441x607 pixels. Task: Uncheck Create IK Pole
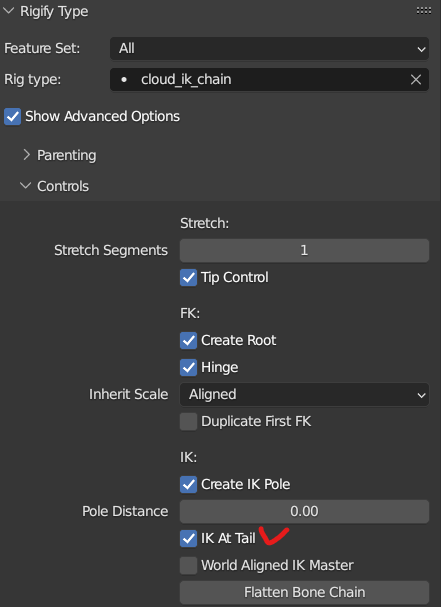tap(188, 485)
